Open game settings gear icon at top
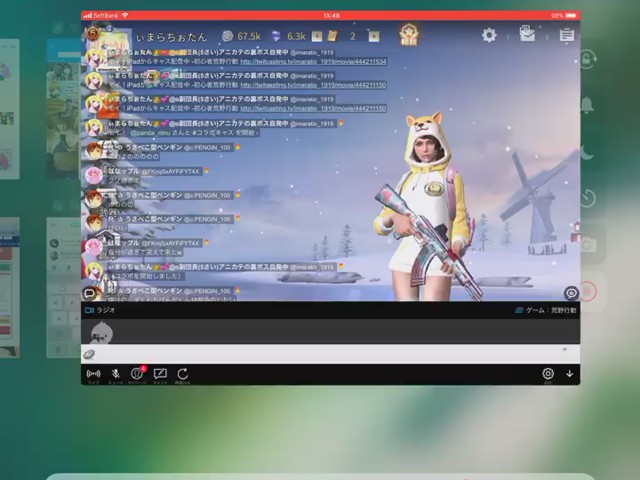The image size is (640, 480). pos(489,35)
